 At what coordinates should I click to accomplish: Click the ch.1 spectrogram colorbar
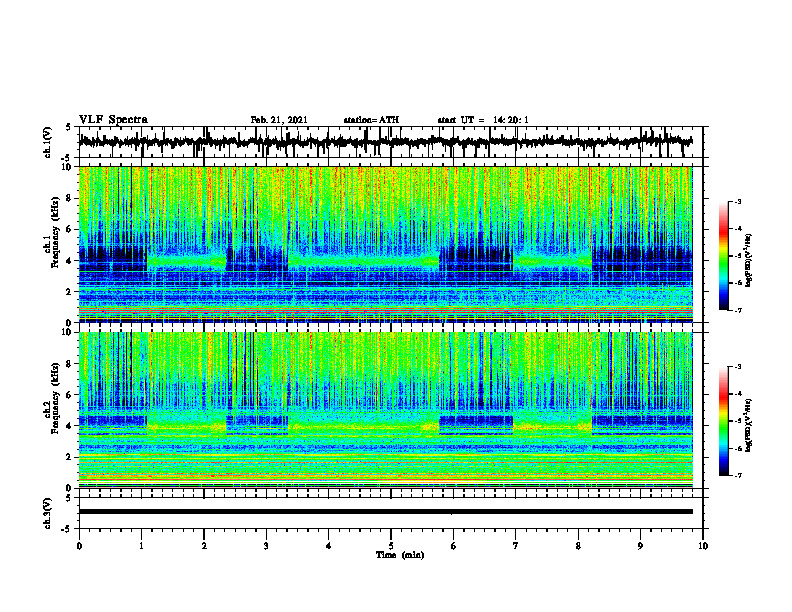coord(723,256)
